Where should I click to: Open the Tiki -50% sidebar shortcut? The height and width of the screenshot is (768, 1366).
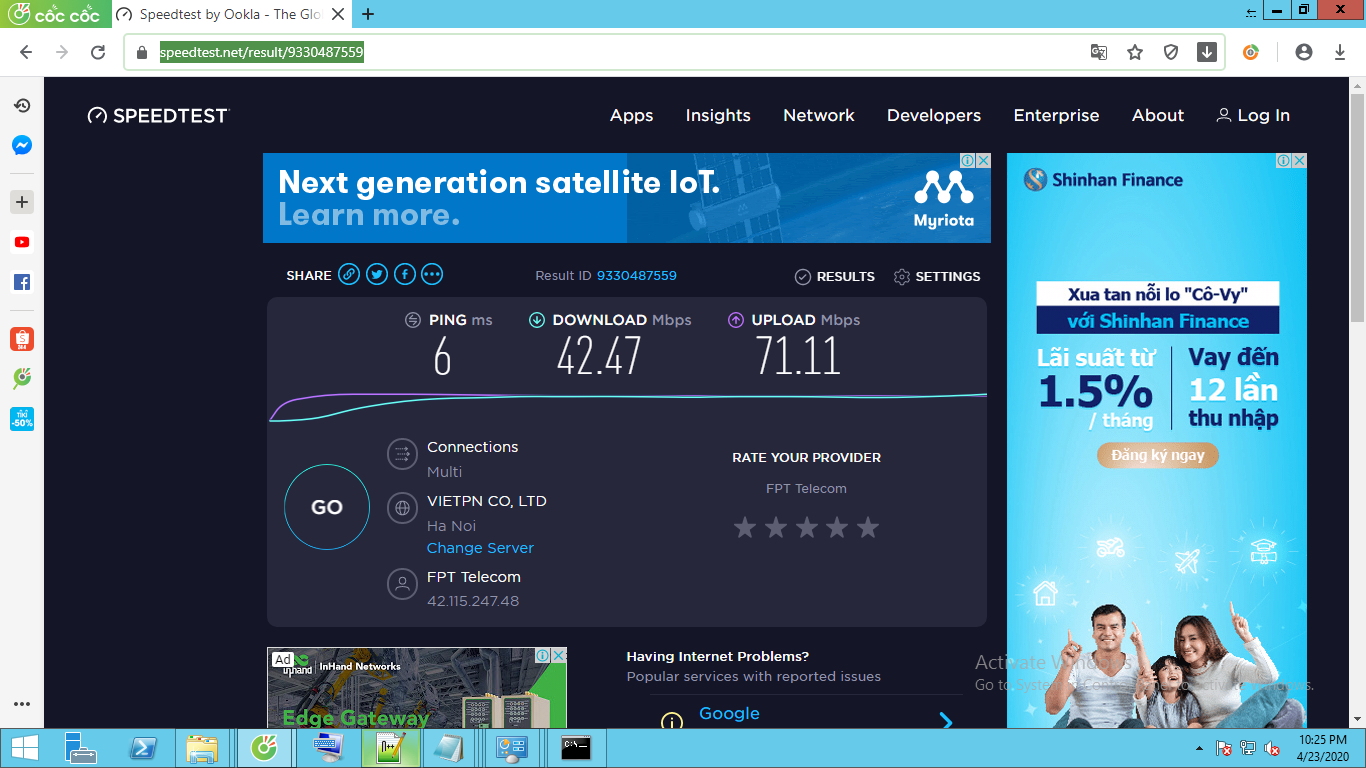[x=22, y=419]
